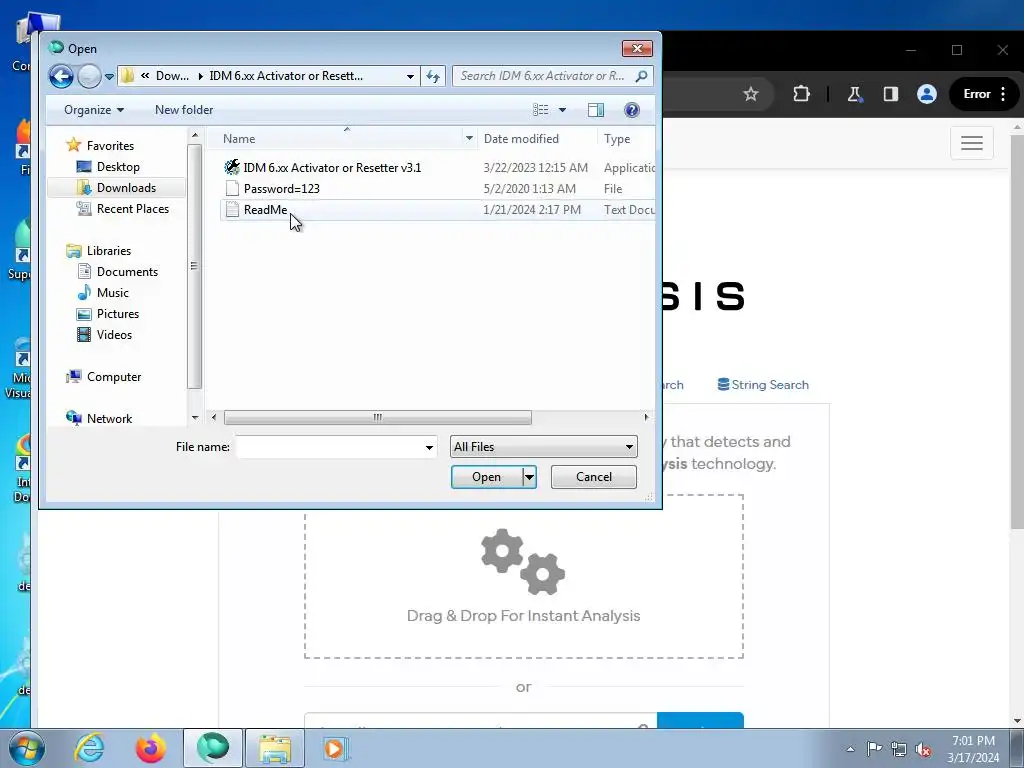Cancel the Open dialog
1024x768 pixels.
point(594,477)
